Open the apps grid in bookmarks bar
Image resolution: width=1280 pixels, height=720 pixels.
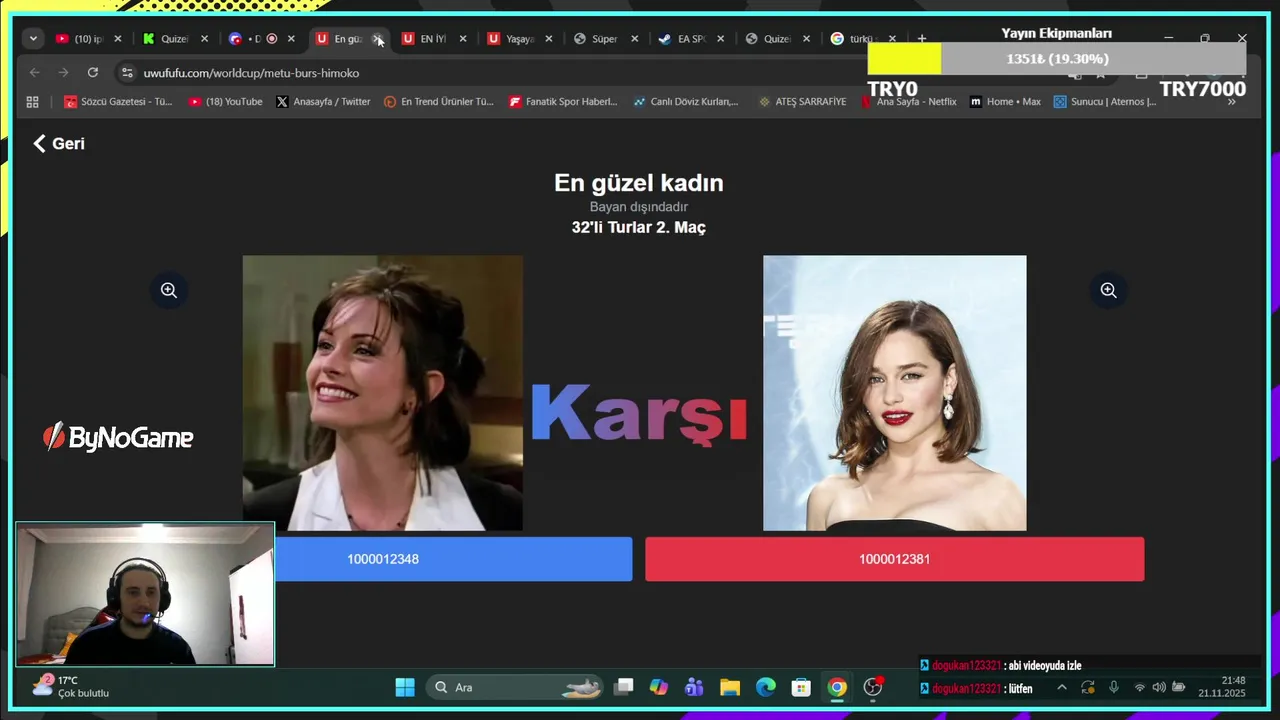[32, 102]
